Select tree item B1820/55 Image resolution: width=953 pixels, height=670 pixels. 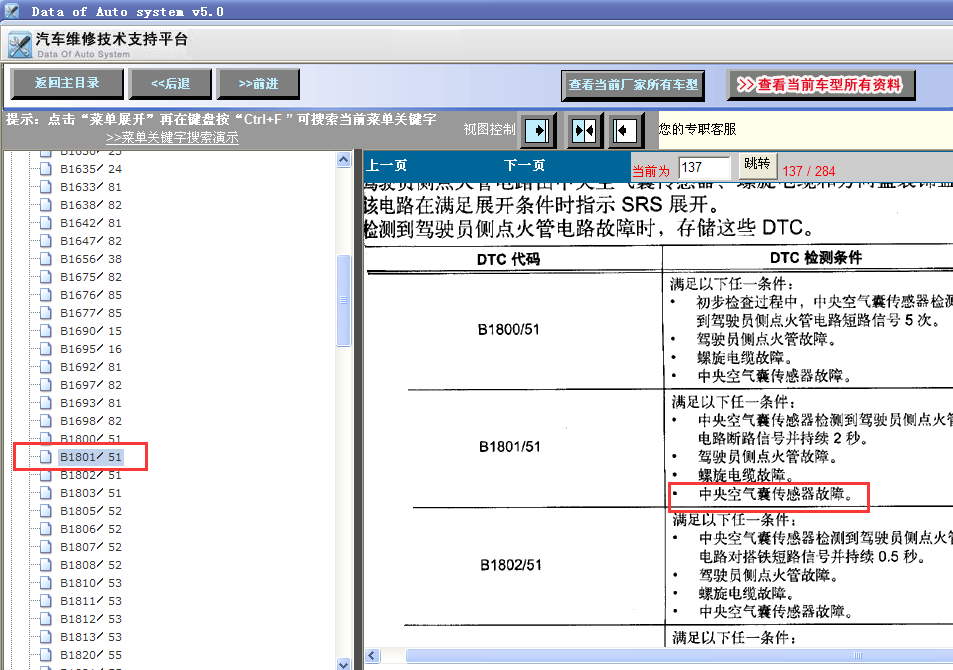pyautogui.click(x=91, y=655)
